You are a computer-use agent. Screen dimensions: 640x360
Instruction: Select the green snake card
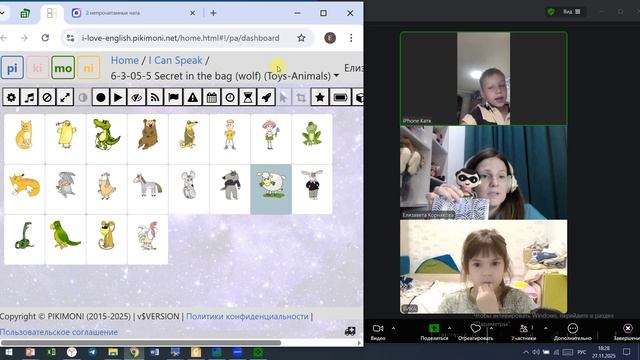coord(24,240)
